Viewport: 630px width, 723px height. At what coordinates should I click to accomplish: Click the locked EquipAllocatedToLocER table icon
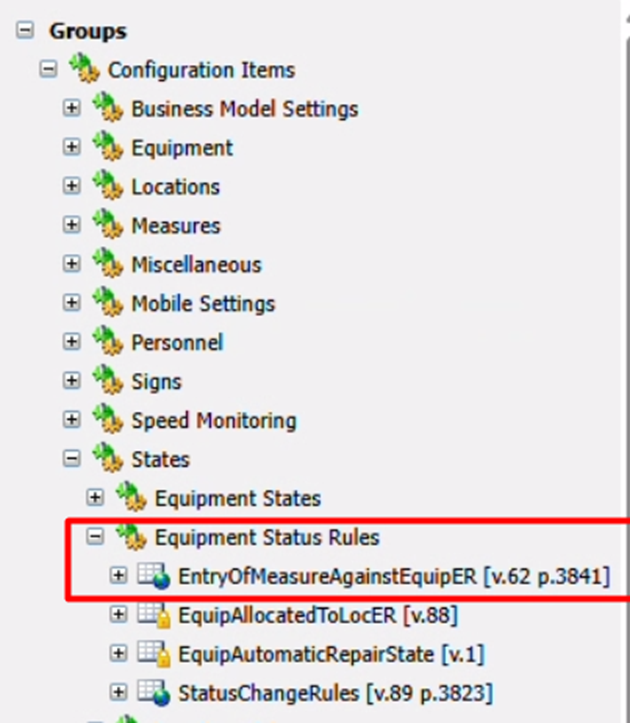tap(154, 615)
